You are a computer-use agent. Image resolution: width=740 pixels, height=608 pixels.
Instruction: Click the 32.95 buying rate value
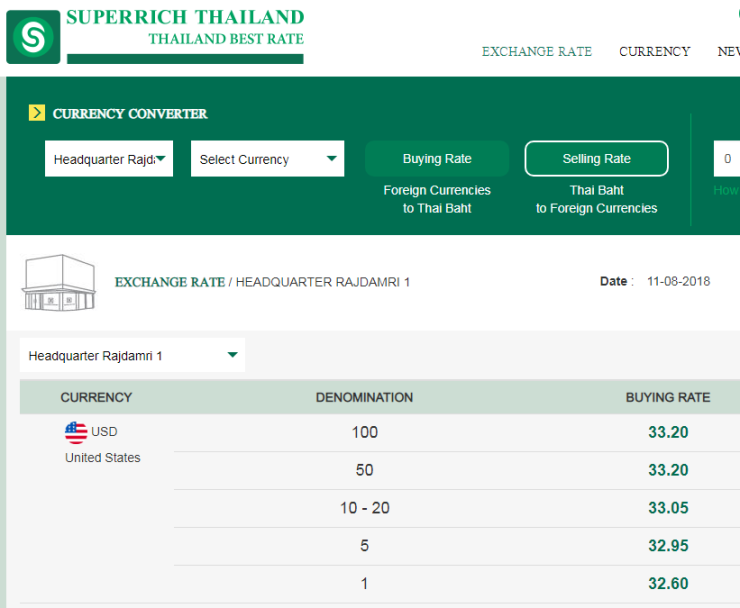click(x=668, y=546)
